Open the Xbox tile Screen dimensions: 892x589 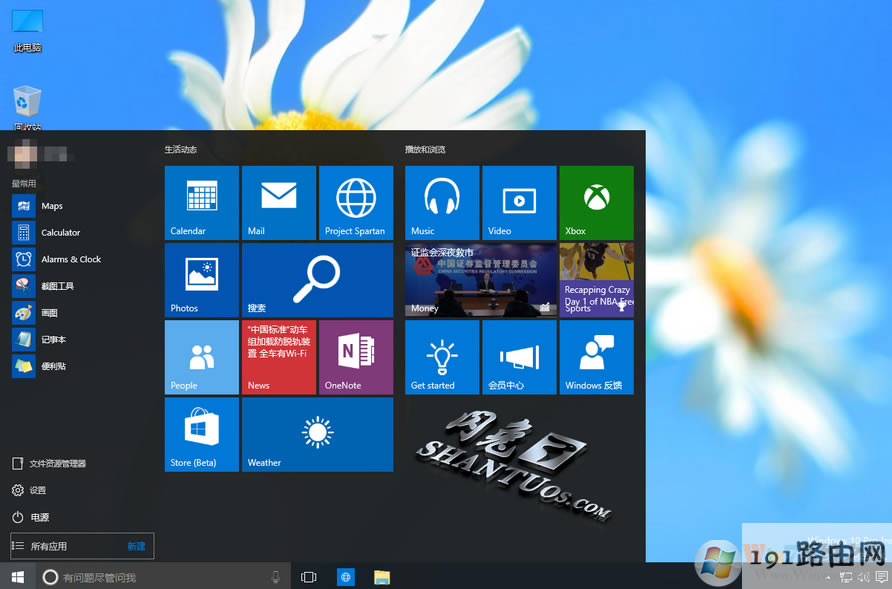pyautogui.click(x=596, y=202)
